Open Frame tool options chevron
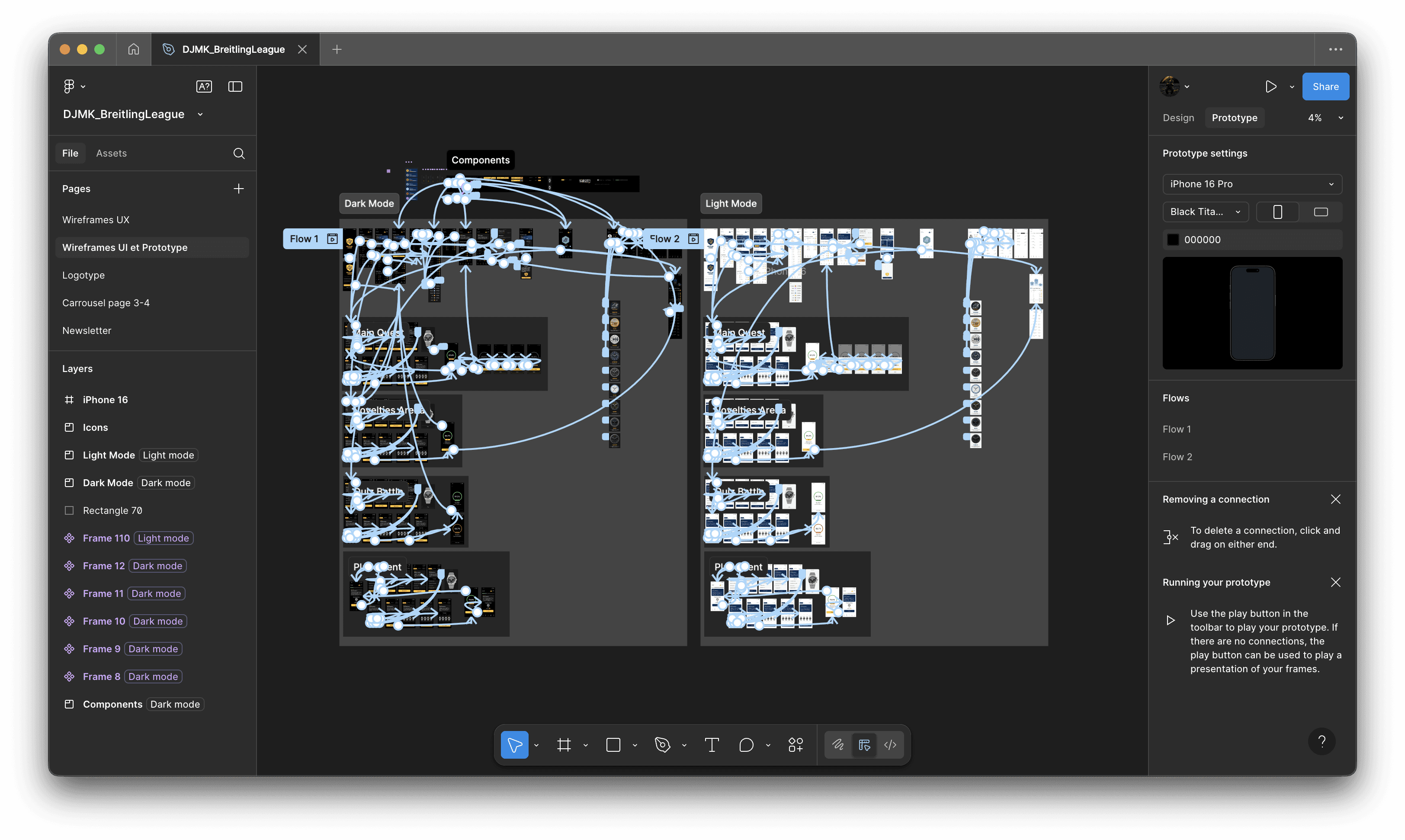The height and width of the screenshot is (840, 1405). click(x=585, y=745)
